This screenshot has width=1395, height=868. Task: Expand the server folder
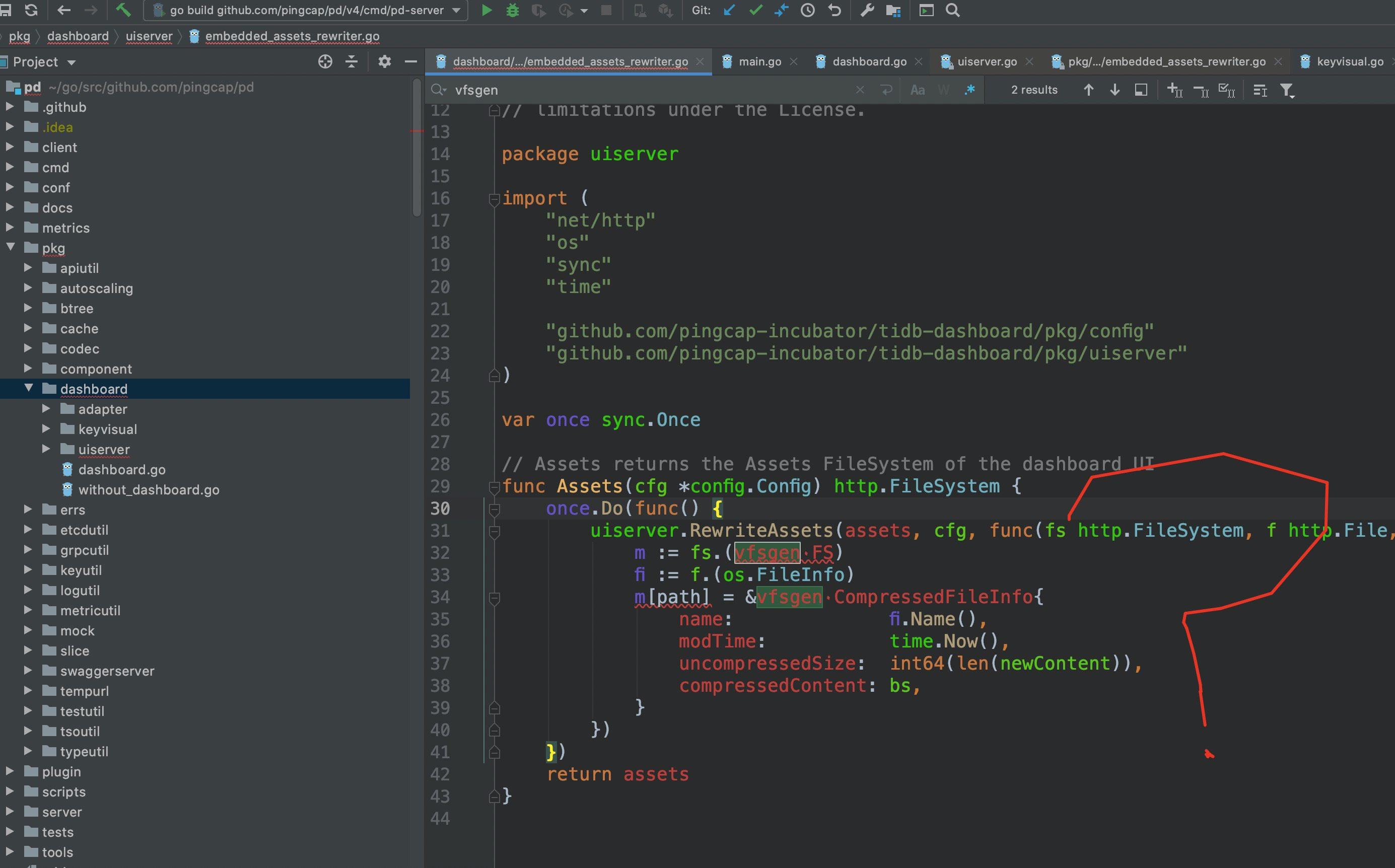tap(10, 812)
